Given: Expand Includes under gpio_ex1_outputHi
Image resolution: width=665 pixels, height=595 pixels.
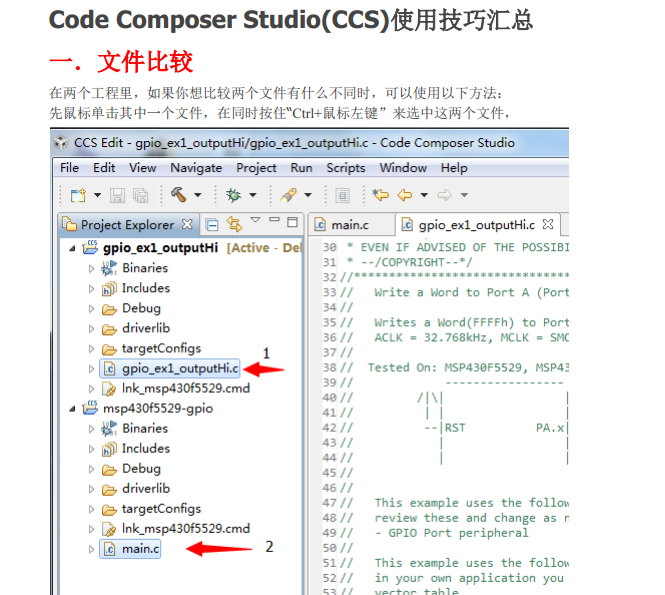Looking at the screenshot, I should (91, 289).
